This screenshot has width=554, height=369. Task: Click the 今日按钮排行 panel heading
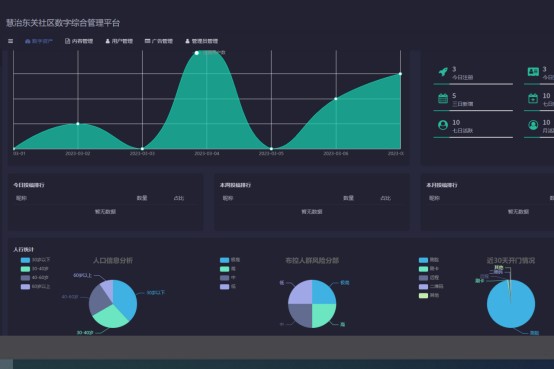29,185
